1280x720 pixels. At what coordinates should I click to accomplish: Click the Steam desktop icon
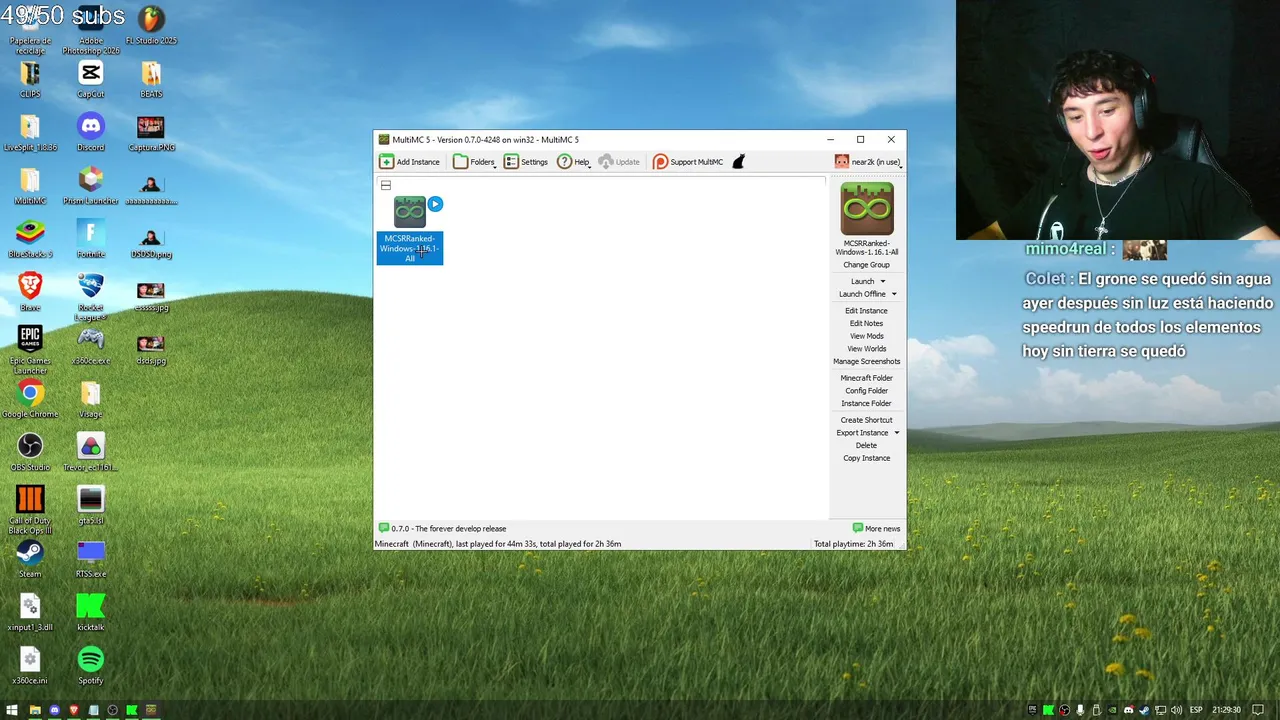pyautogui.click(x=30, y=559)
